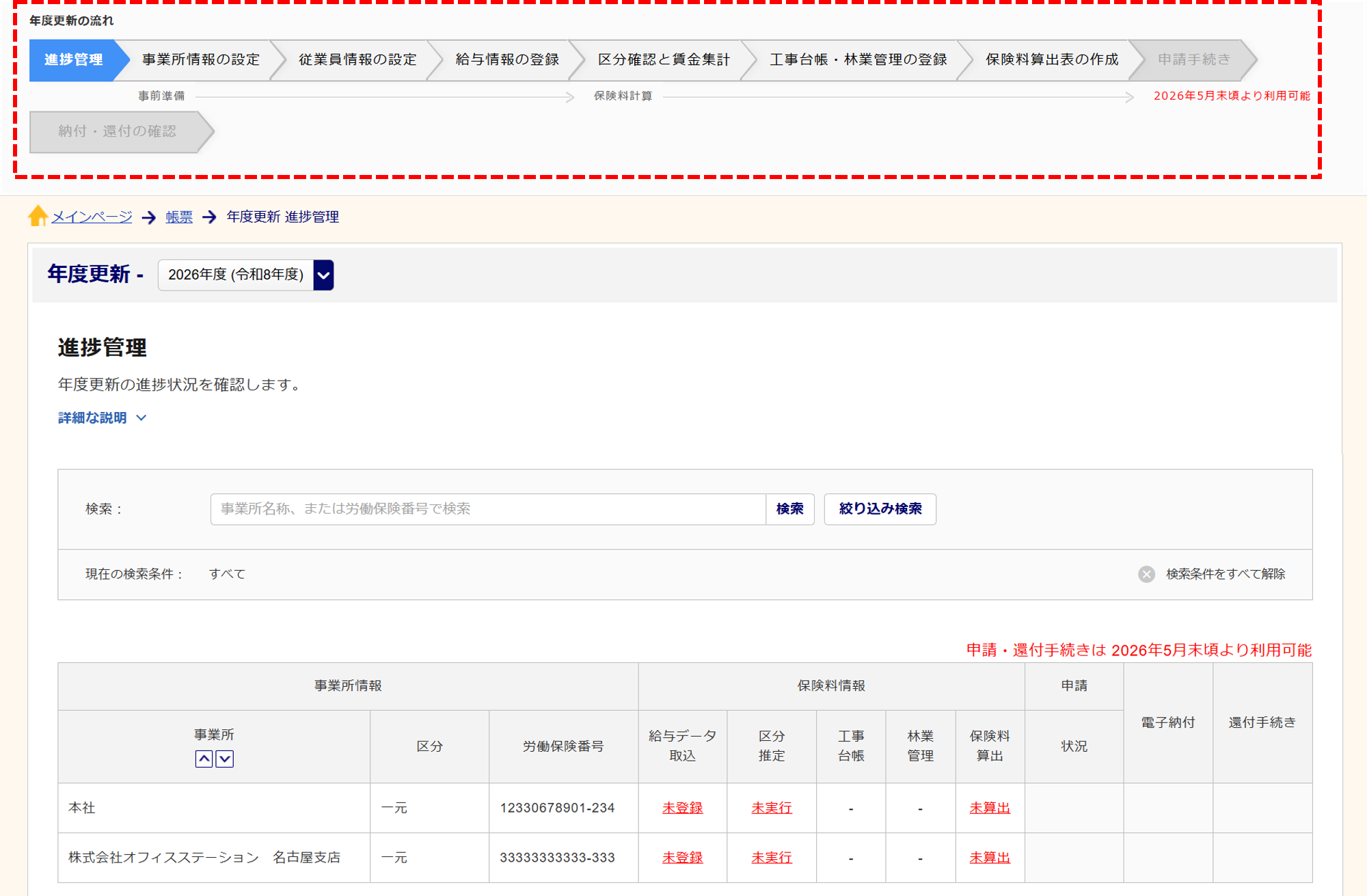The height and width of the screenshot is (896, 1367).
Task: Open 絞り込み検索 filter search
Action: click(880, 509)
